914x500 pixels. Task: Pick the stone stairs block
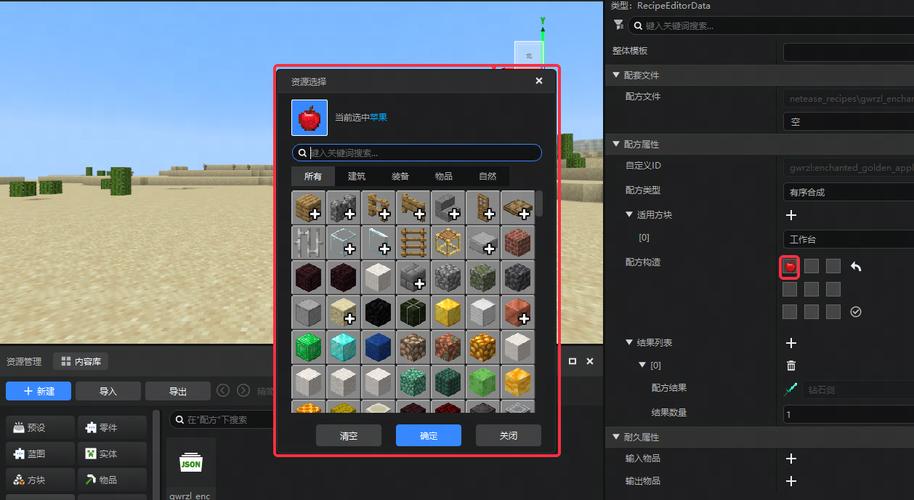(448, 207)
